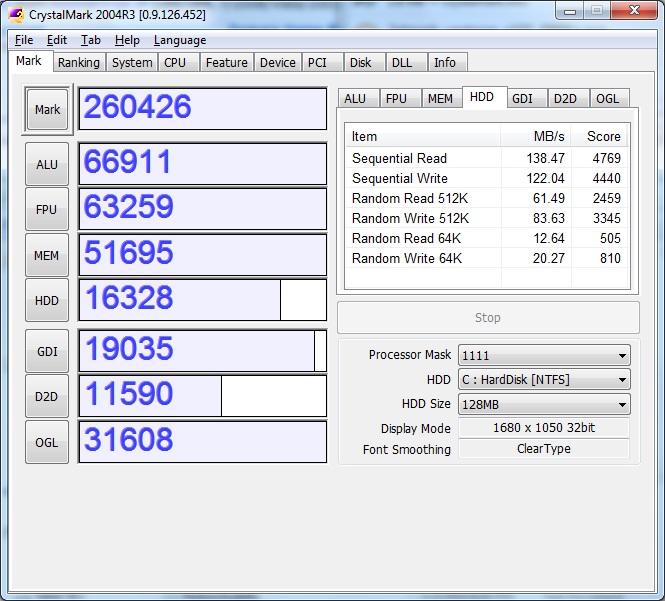This screenshot has width=665, height=601.
Task: Click the CrystalMark app icon in title bar
Action: point(16,14)
